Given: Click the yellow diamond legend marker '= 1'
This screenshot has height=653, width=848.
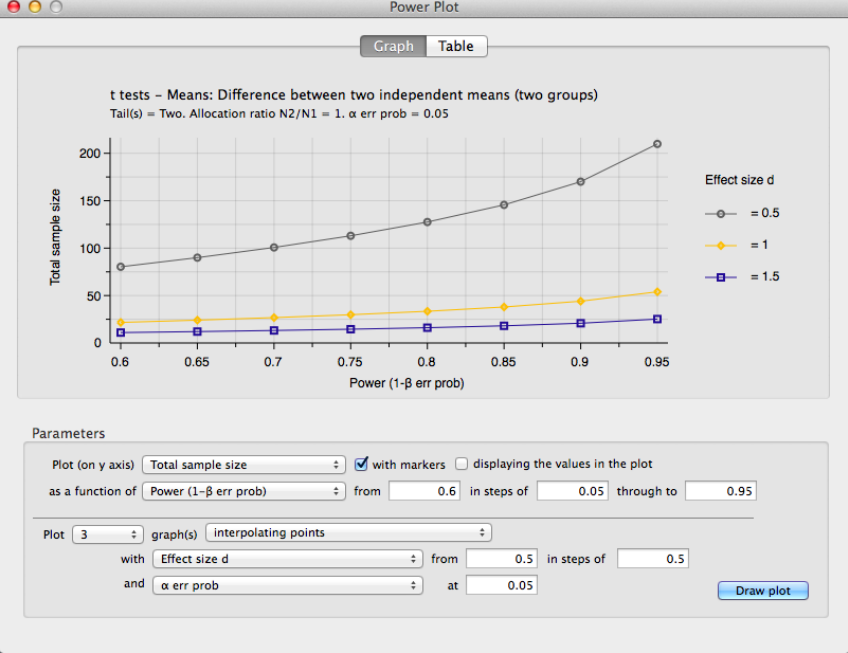Looking at the screenshot, I should click(x=720, y=246).
